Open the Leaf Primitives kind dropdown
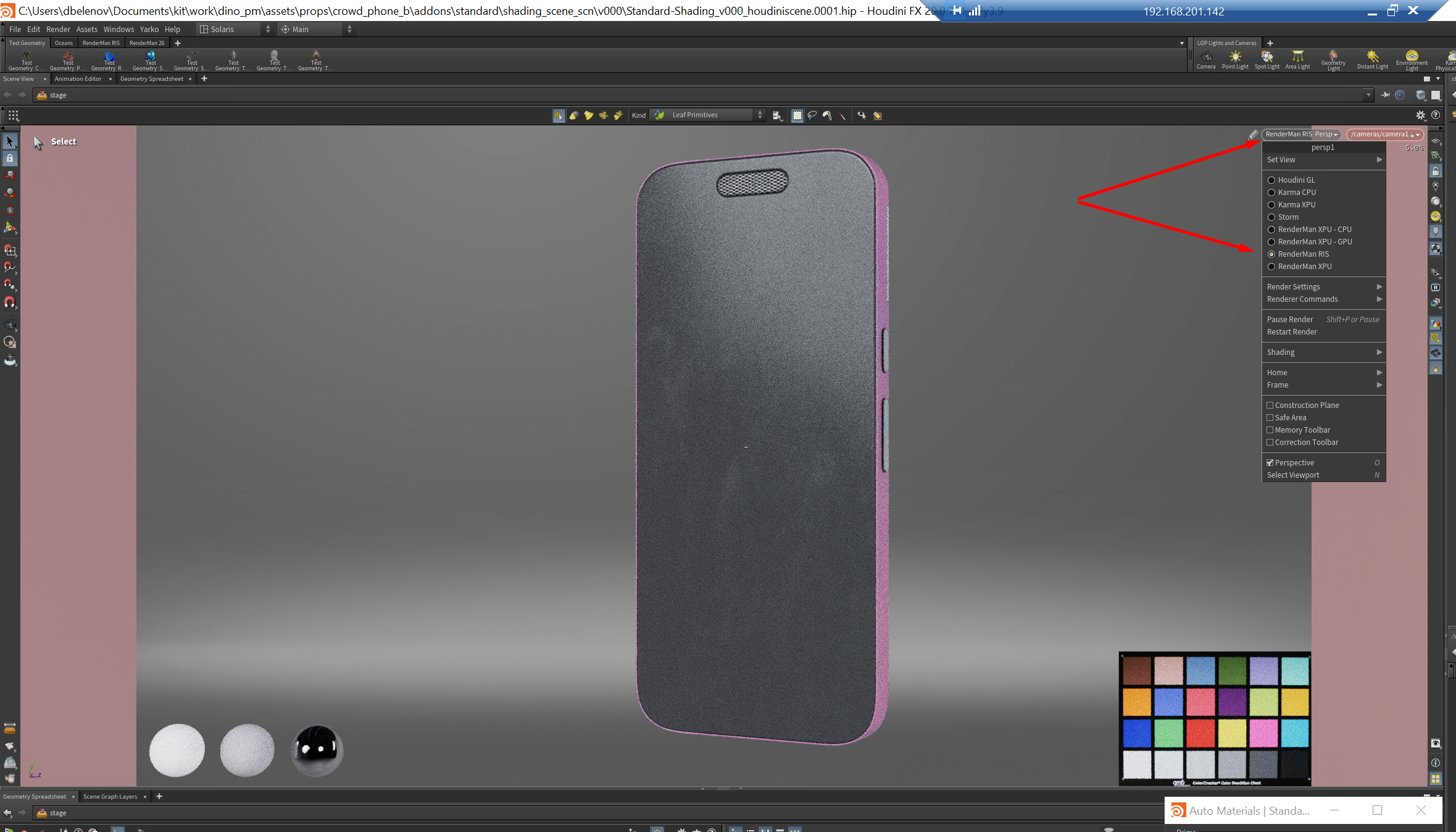Viewport: 1456px width, 832px height. (709, 115)
